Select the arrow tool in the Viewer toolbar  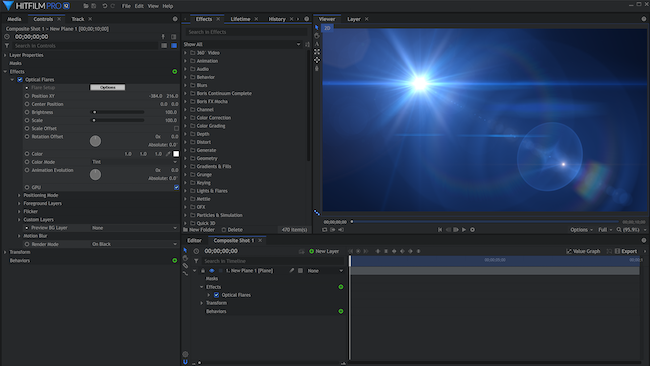coord(317,28)
